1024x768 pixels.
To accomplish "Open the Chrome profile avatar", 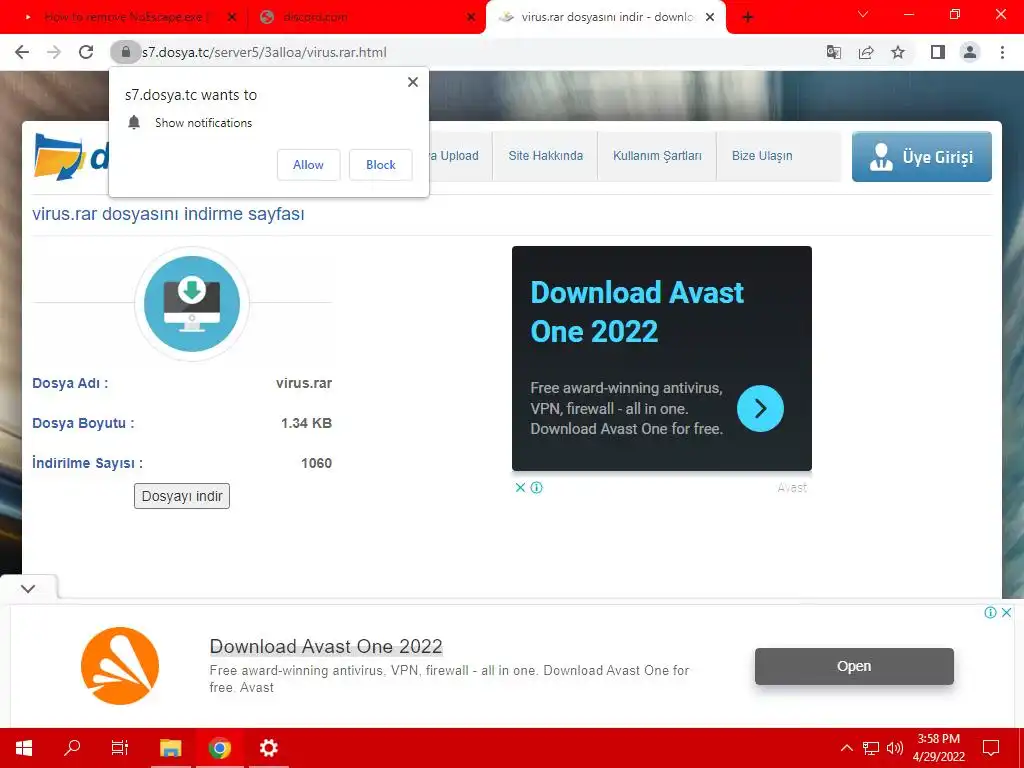I will (970, 52).
